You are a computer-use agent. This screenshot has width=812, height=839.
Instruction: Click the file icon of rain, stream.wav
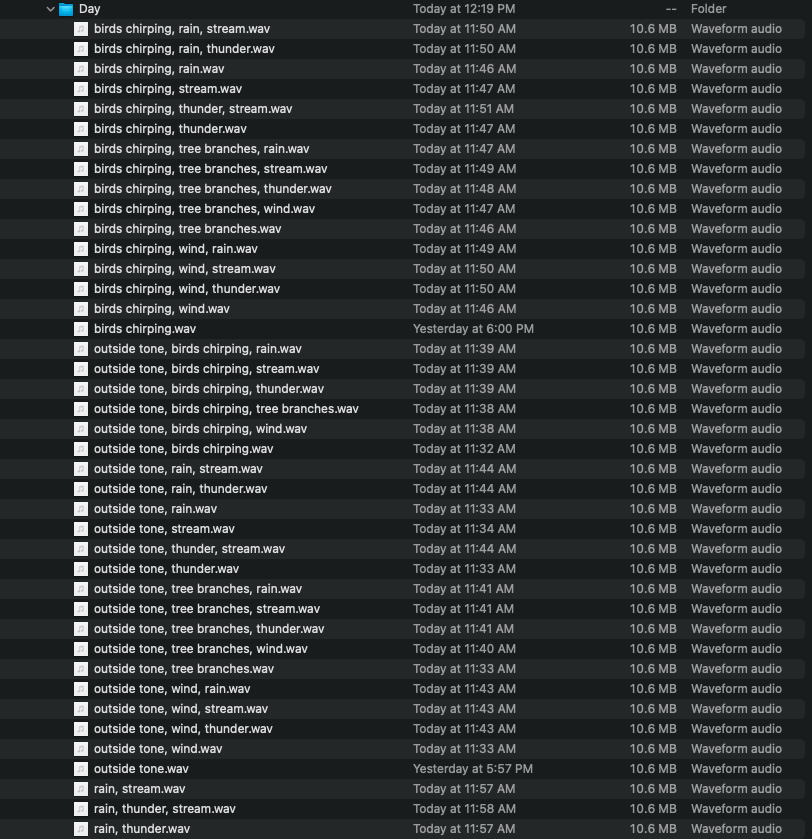tap(81, 789)
